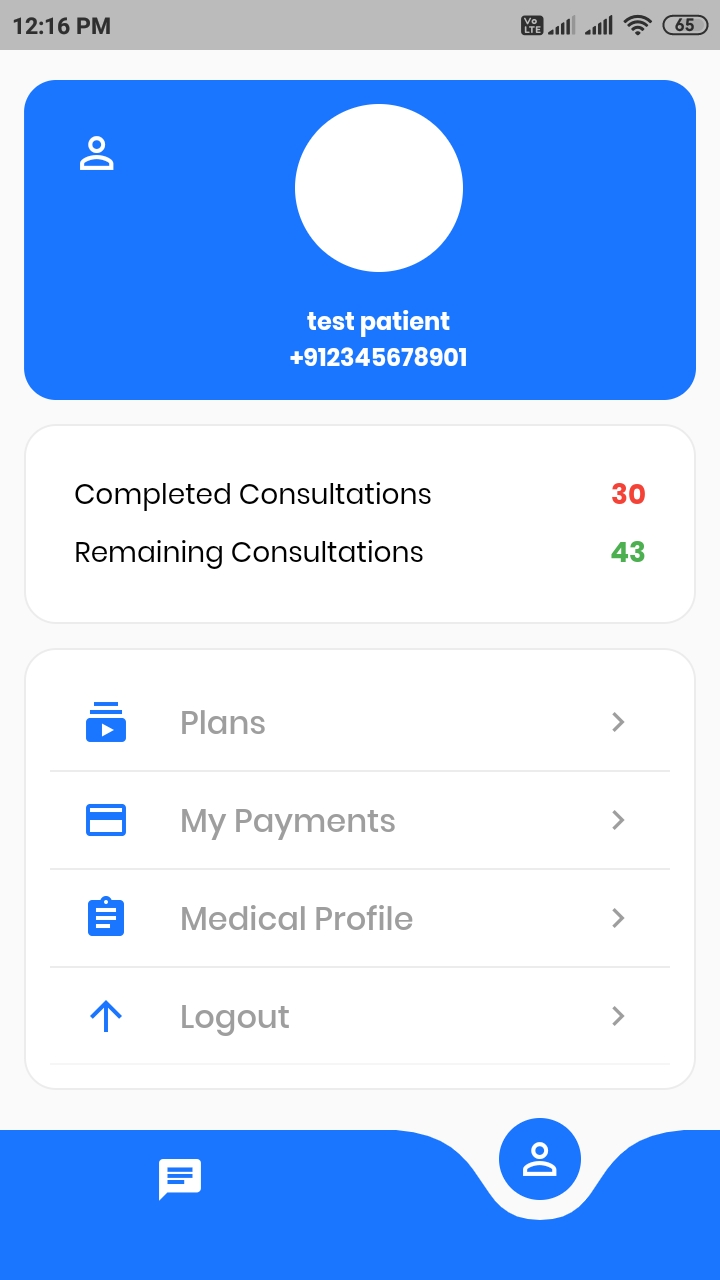
Task: Expand the Plans row chevron
Action: [618, 722]
